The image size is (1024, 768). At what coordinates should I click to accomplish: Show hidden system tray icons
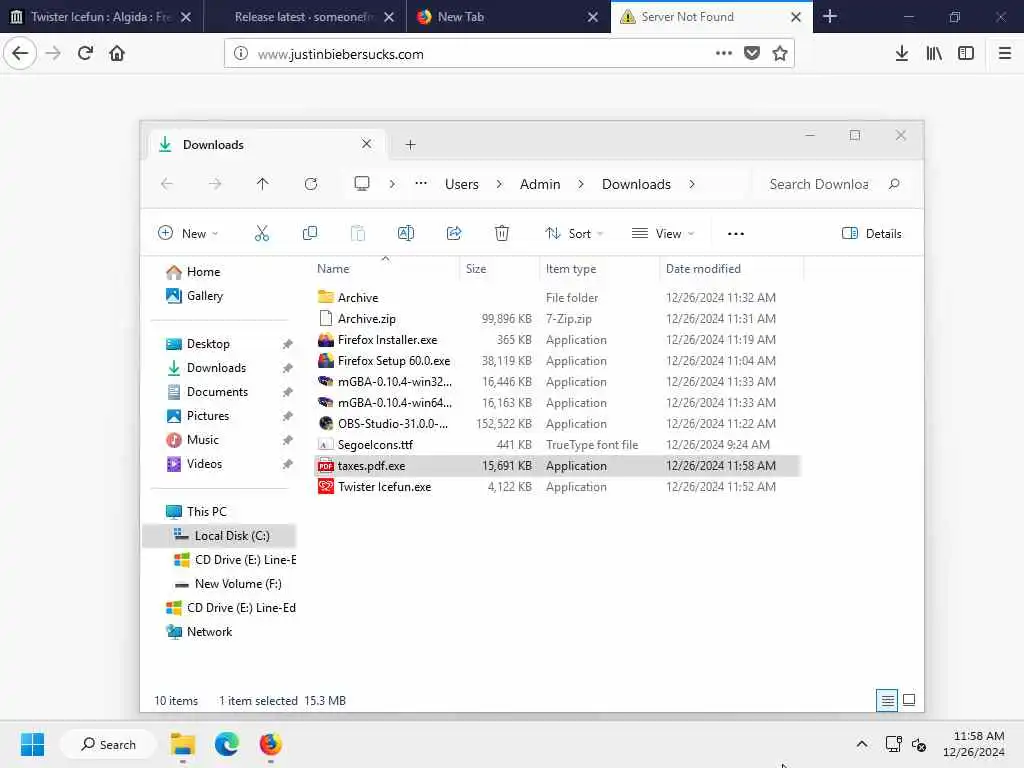point(862,744)
